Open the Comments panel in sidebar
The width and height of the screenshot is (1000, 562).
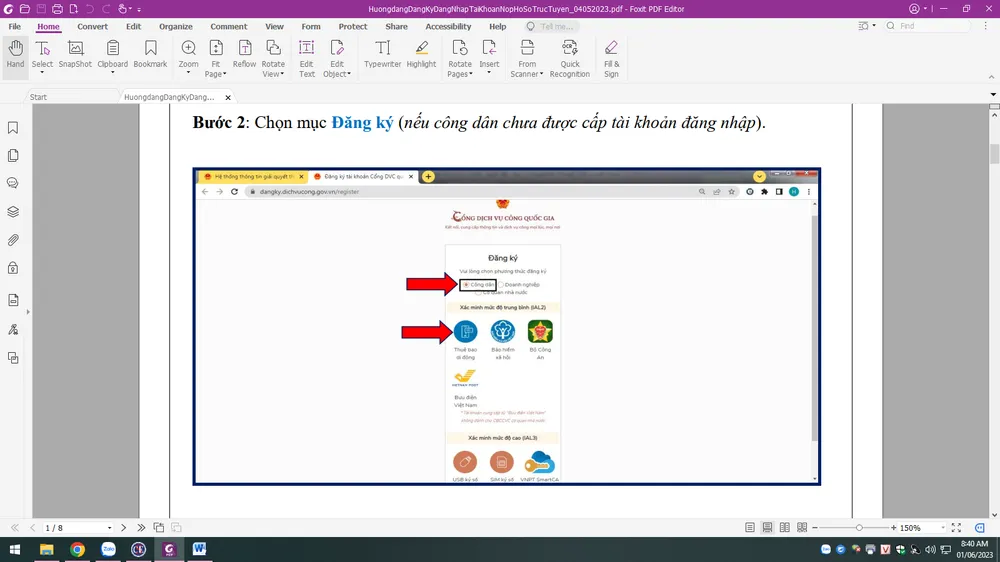tap(13, 183)
